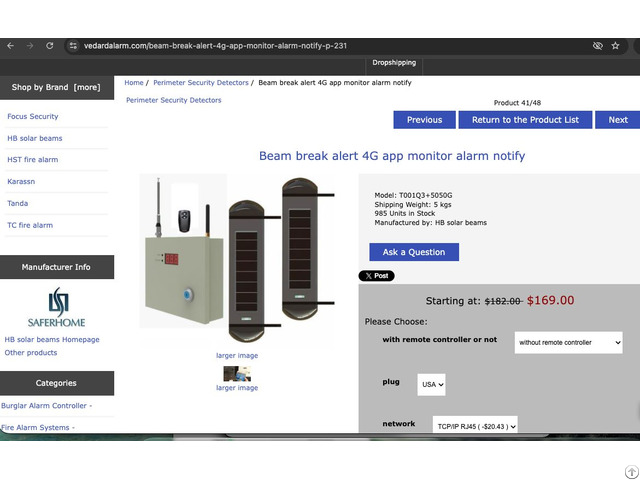This screenshot has height=480, width=640.
Task: Open Perimeter Security Detectors breadcrumb link
Action: [200, 82]
